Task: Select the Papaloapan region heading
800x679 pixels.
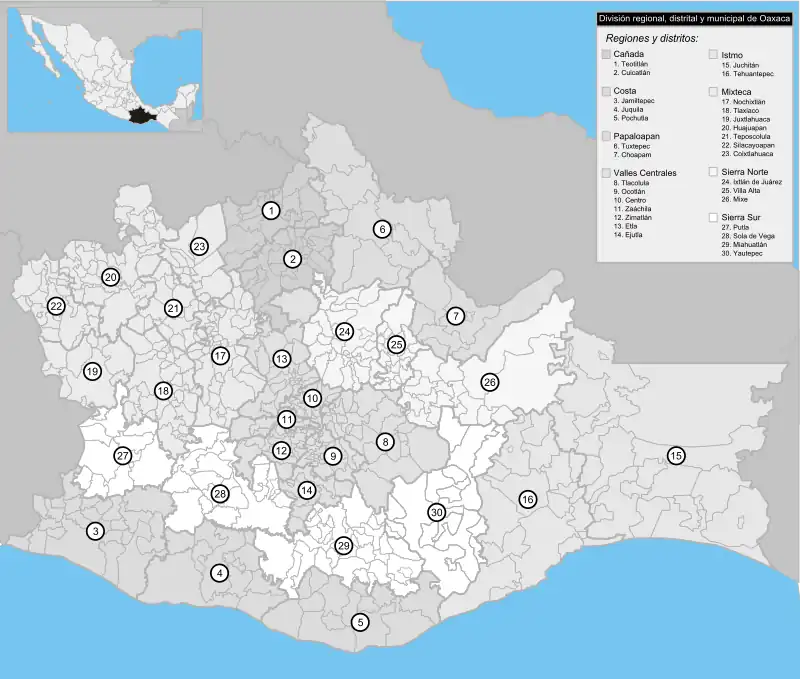Action: [x=637, y=135]
